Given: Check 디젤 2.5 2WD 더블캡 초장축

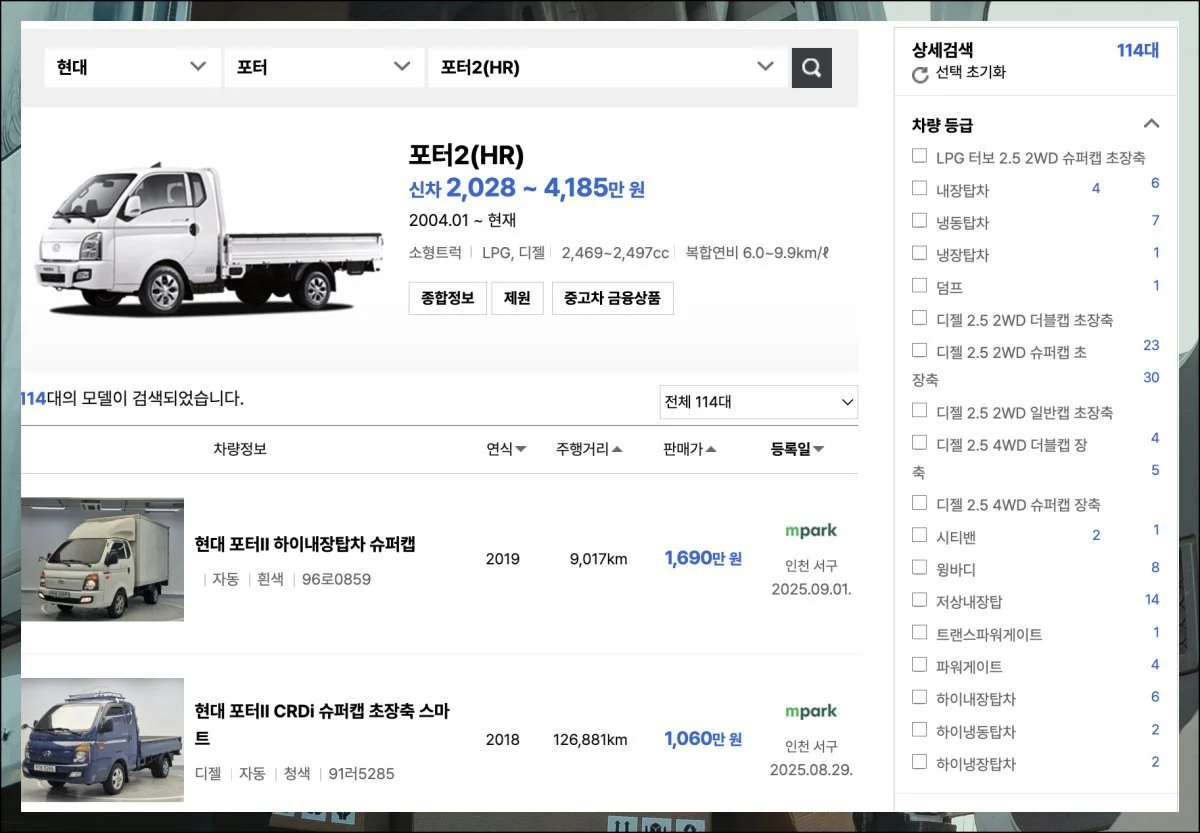Looking at the screenshot, I should [919, 318].
